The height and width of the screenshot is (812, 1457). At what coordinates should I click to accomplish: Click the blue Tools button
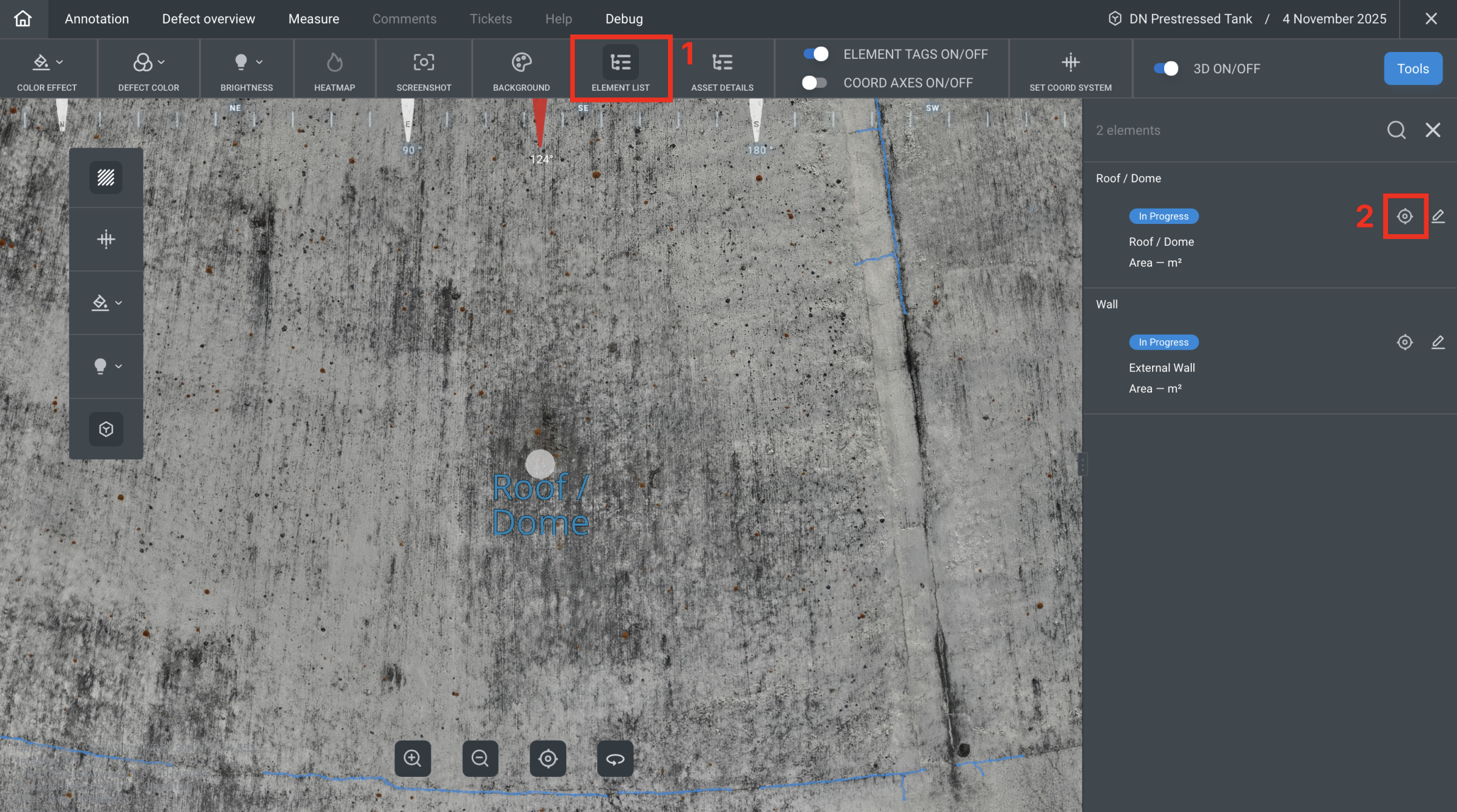click(x=1412, y=69)
